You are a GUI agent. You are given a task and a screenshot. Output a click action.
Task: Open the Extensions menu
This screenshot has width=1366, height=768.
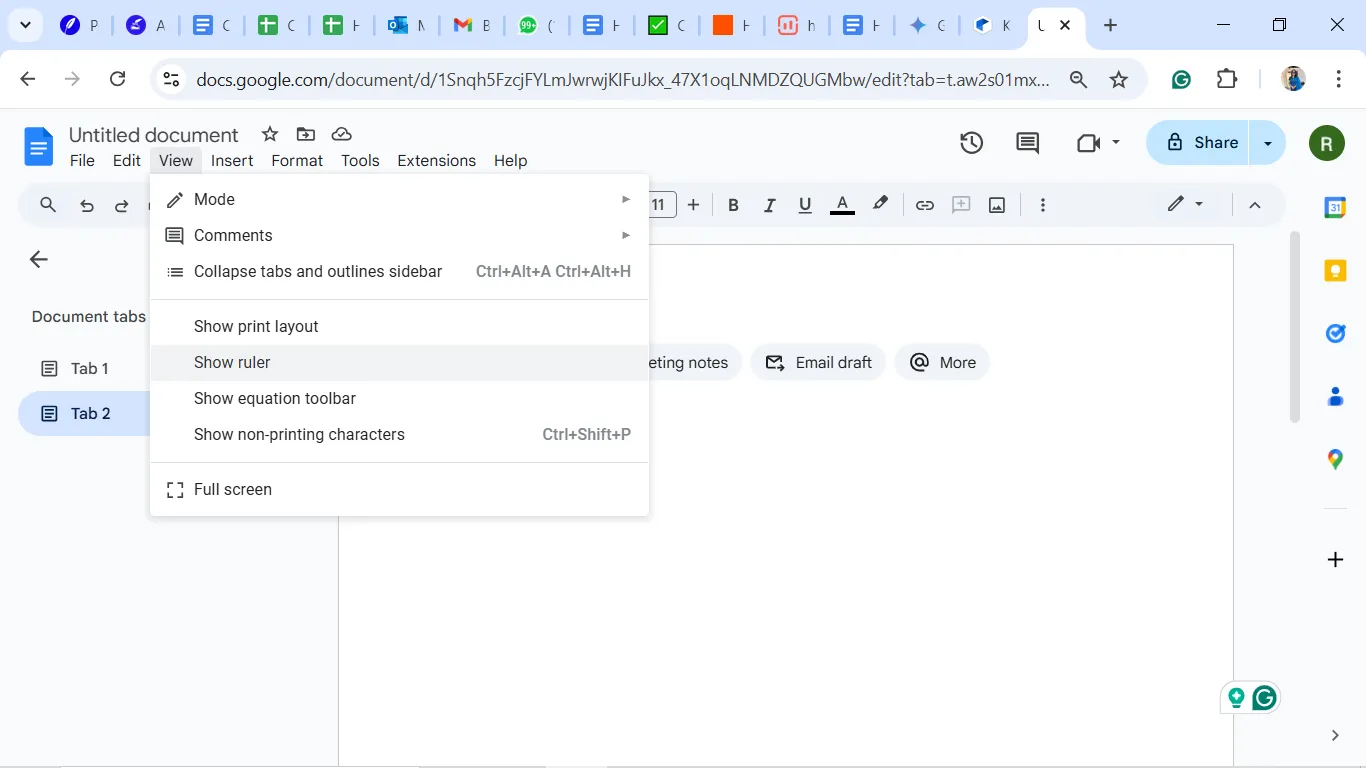pos(436,161)
